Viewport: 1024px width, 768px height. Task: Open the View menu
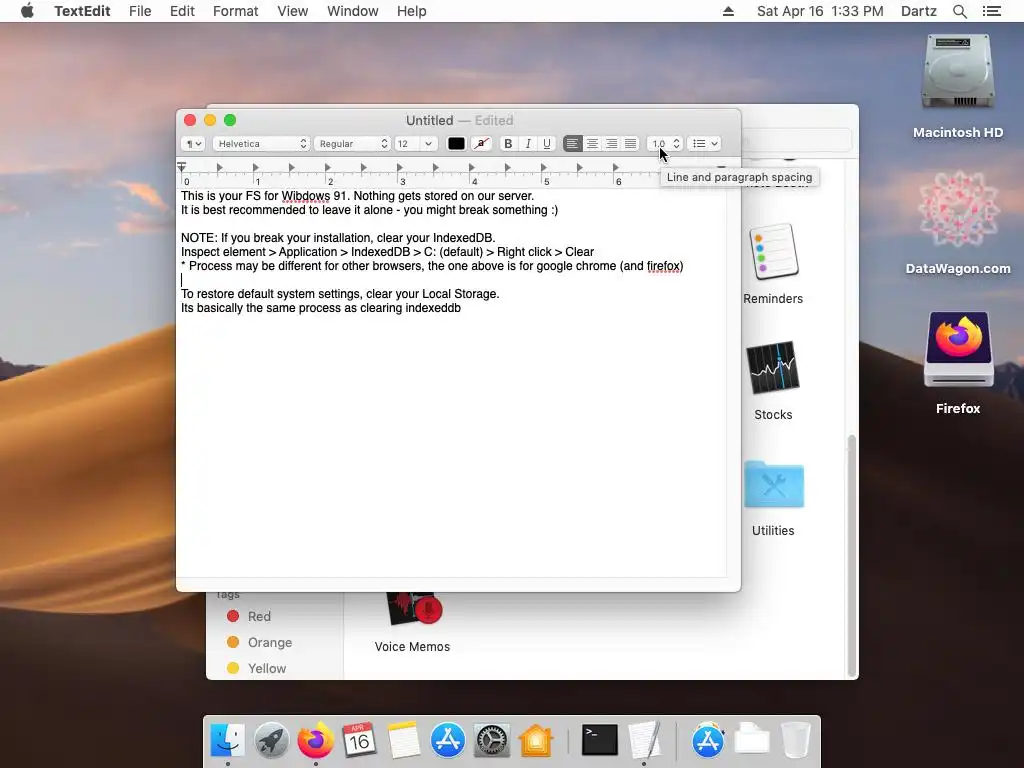click(x=293, y=11)
